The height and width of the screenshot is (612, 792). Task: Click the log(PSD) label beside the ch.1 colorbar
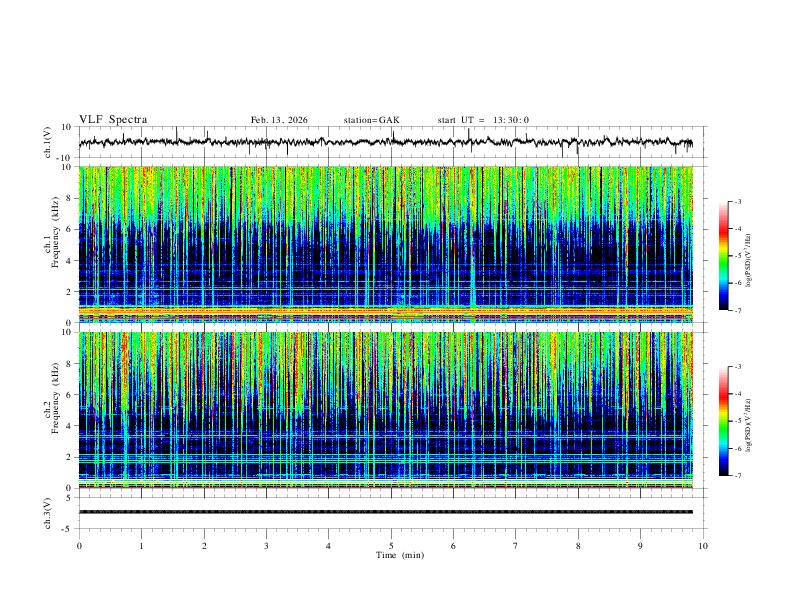tap(749, 261)
